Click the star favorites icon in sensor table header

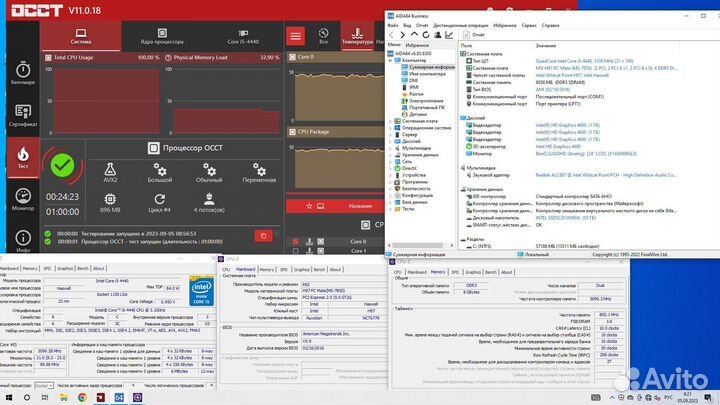click(309, 206)
